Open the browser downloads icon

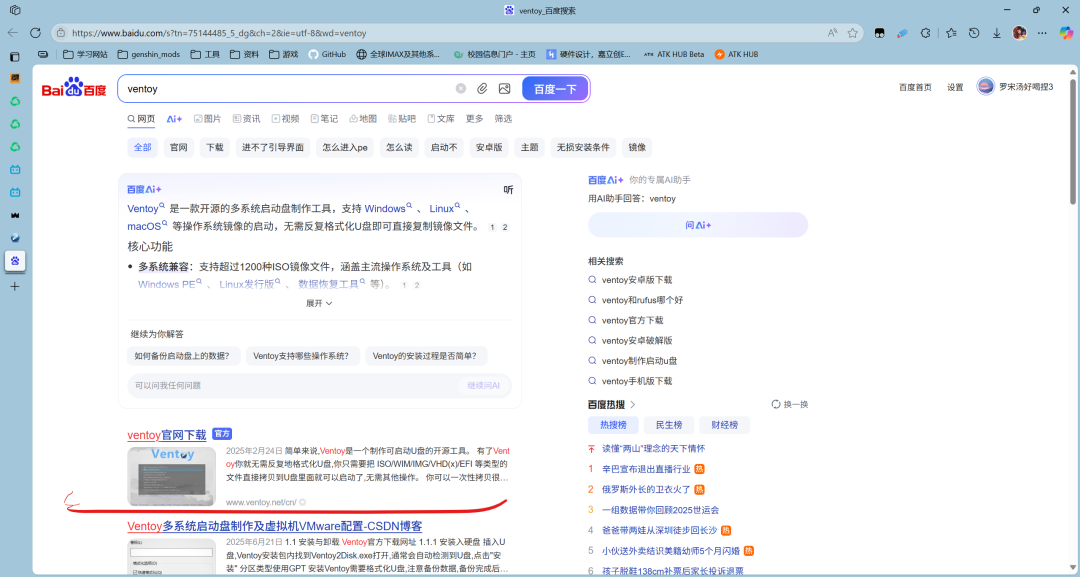pos(996,33)
